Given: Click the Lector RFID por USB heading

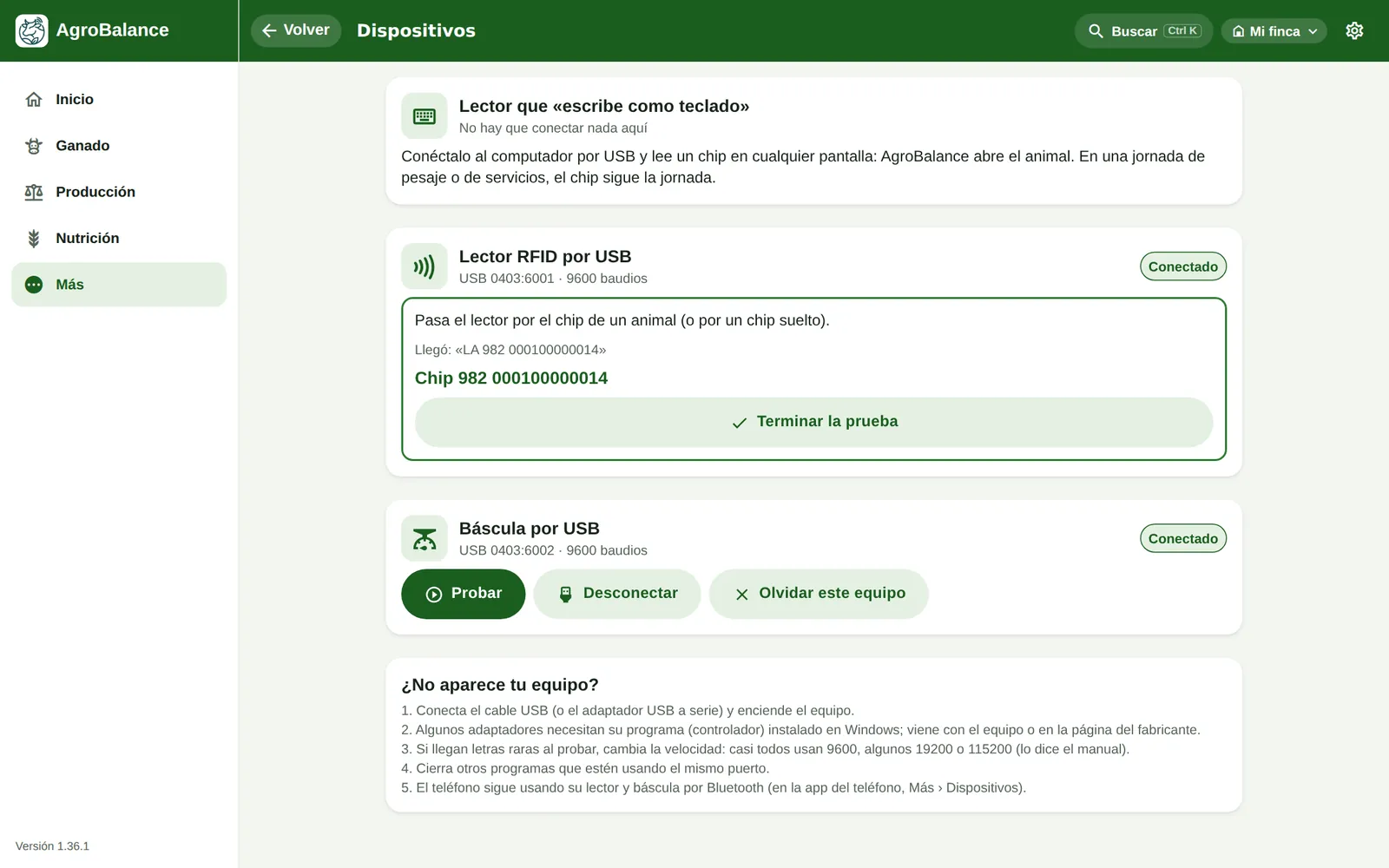Looking at the screenshot, I should point(545,257).
